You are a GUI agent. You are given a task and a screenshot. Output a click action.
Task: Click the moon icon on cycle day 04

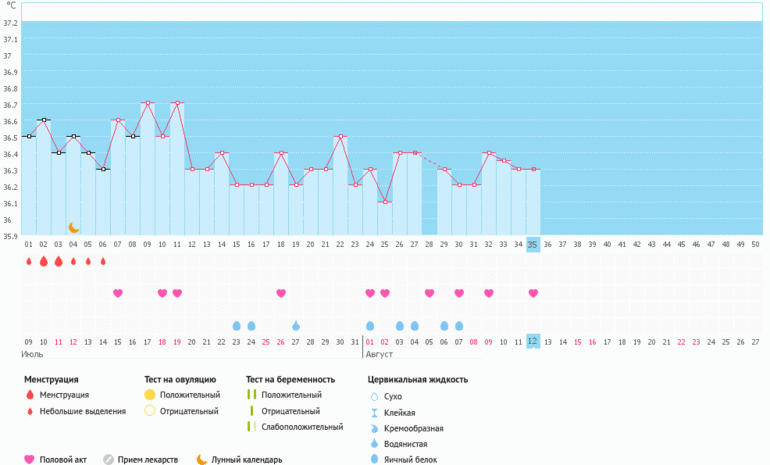[73, 228]
